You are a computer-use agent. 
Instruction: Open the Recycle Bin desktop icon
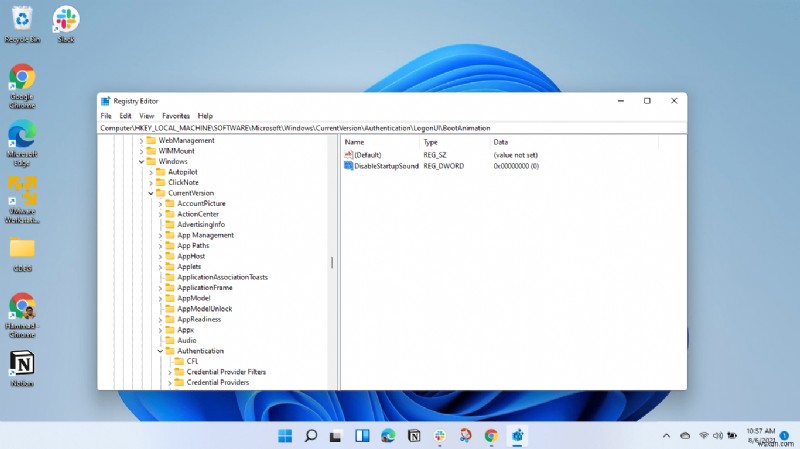22,24
